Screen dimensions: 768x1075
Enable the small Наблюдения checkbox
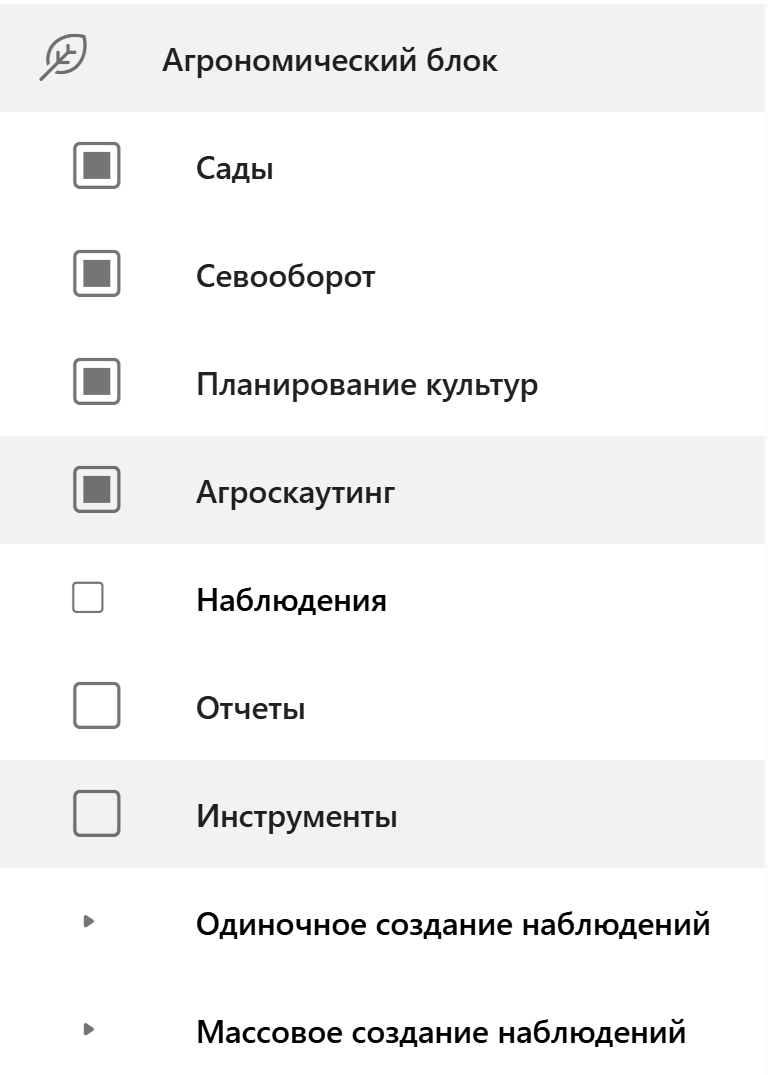pos(88,598)
